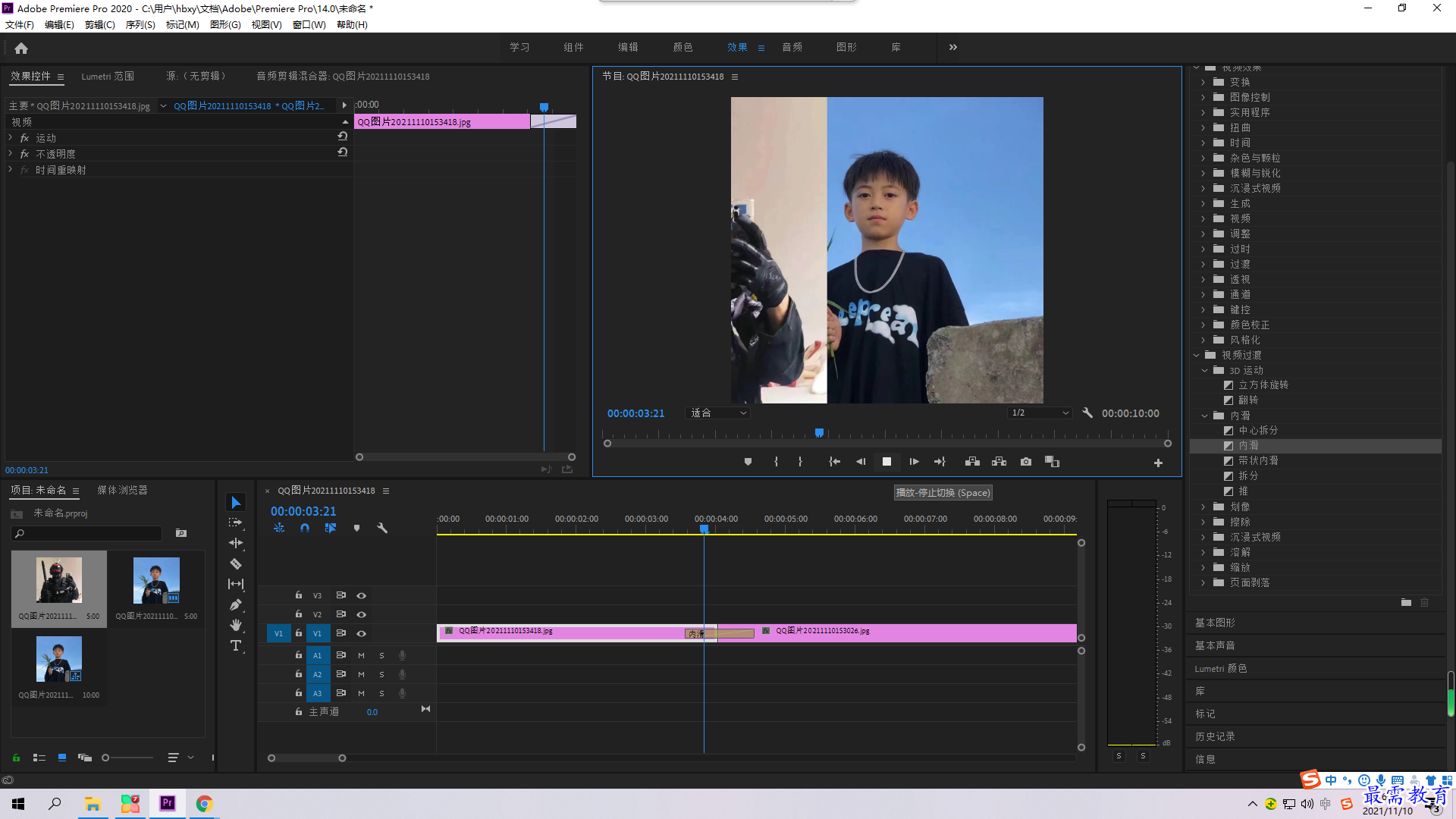Open timeline display settings wrench
Viewport: 1456px width, 819px height.
point(382,528)
